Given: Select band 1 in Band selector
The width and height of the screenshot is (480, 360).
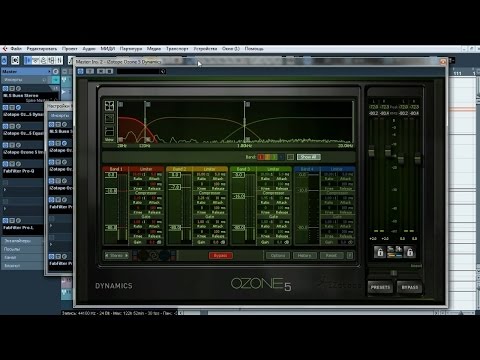Looking at the screenshot, I should [261, 157].
